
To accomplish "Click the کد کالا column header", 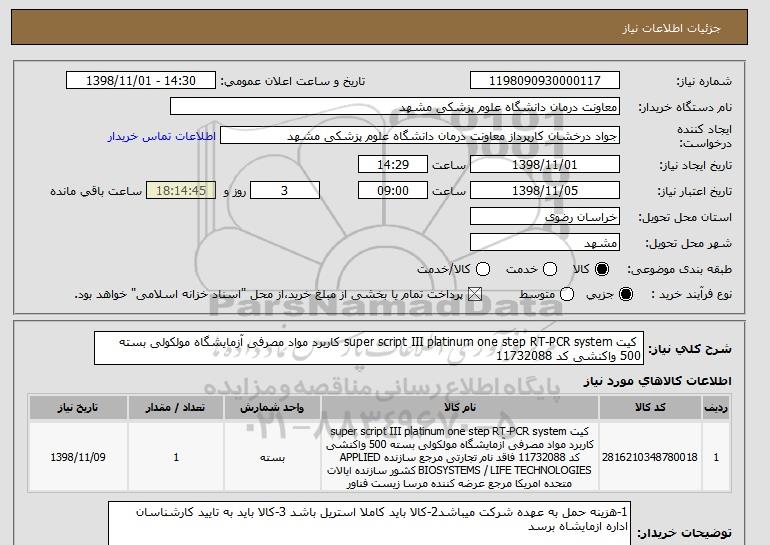I will pos(650,408).
